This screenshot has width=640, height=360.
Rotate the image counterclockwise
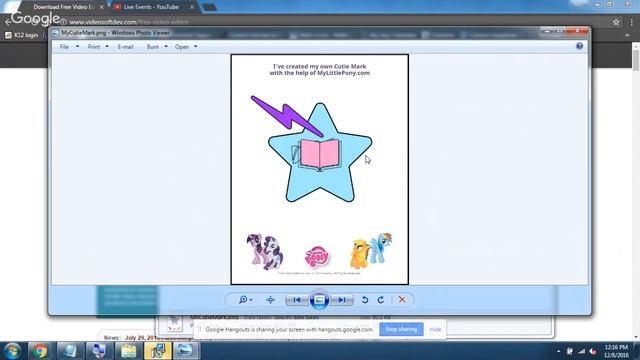(x=365, y=300)
